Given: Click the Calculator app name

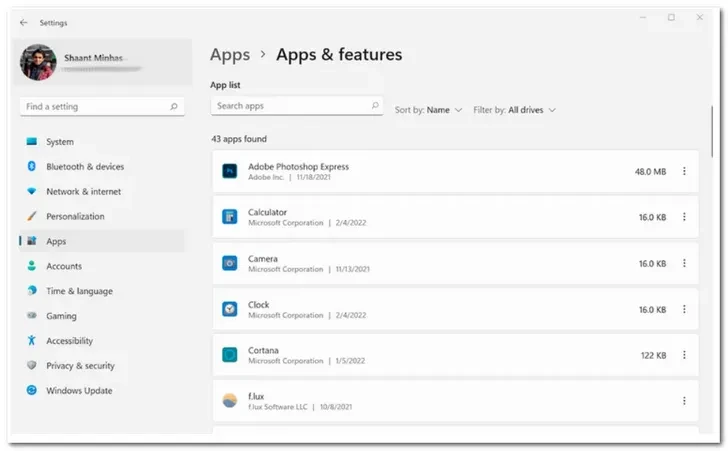Looking at the screenshot, I should (267, 212).
